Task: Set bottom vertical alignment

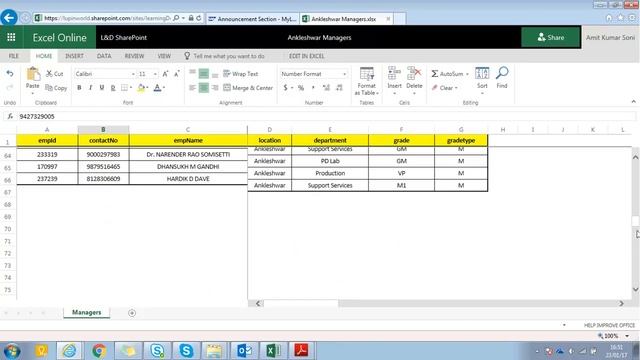Action: point(215,74)
